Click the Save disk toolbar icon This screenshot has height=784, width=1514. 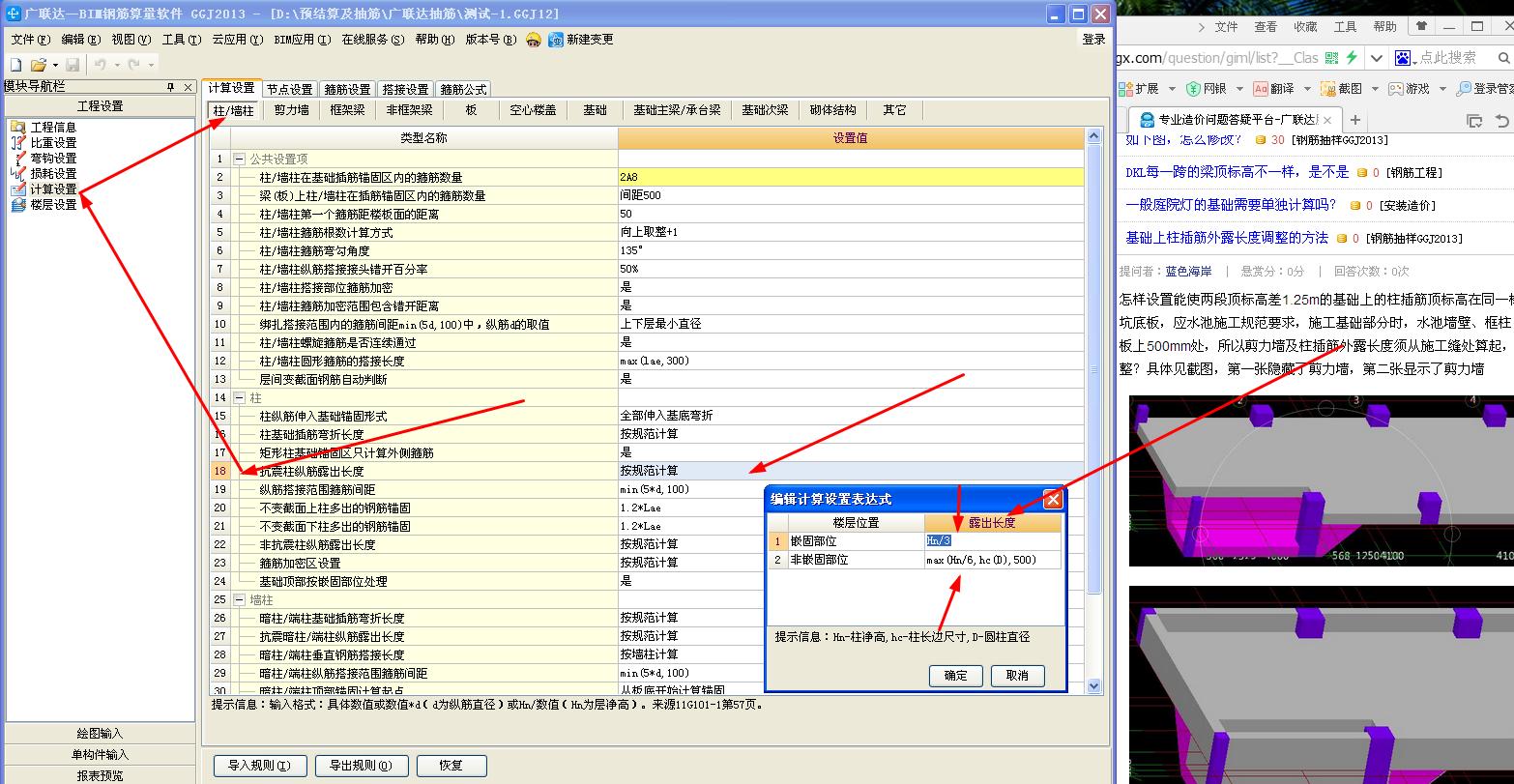(x=73, y=65)
